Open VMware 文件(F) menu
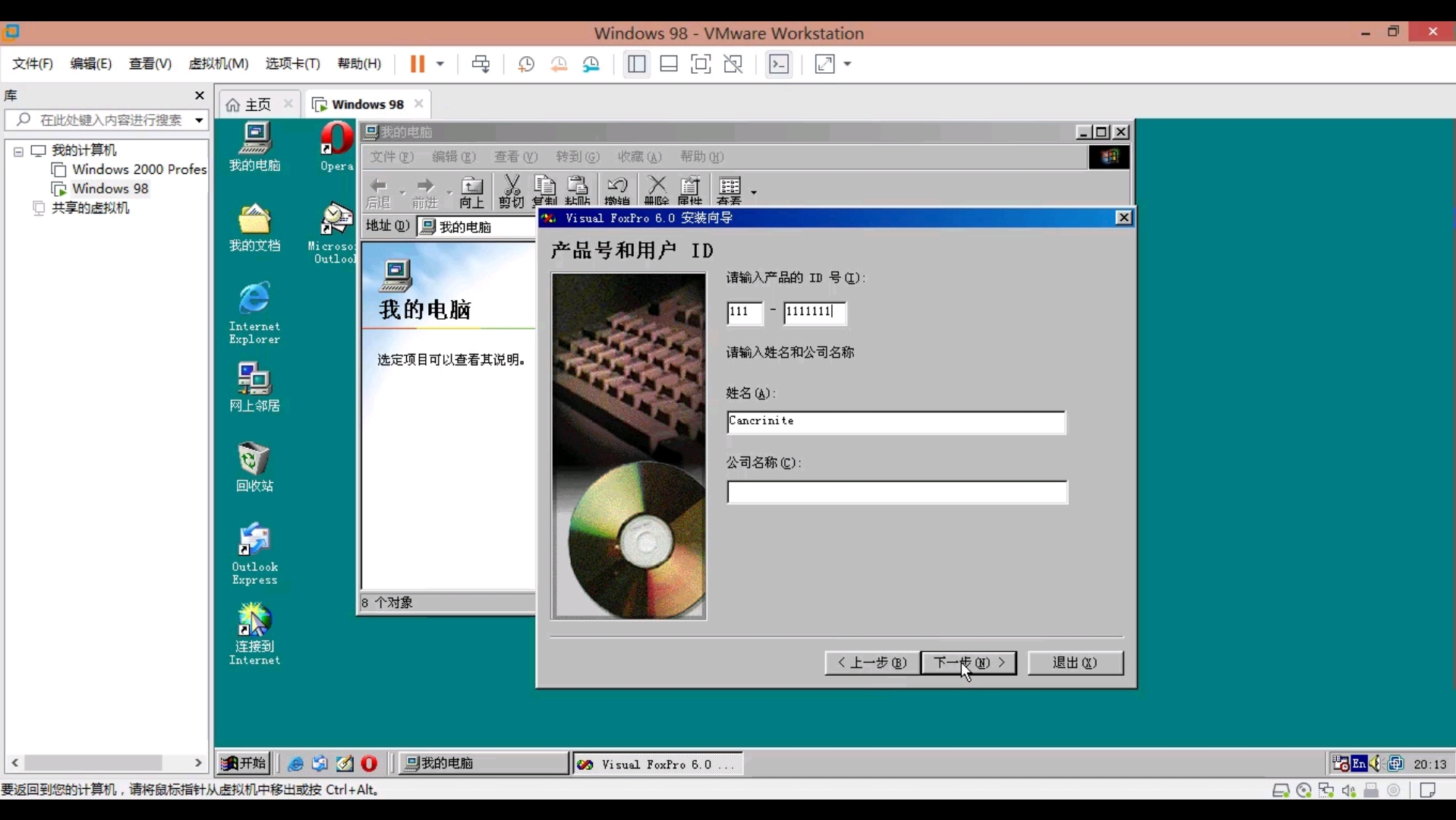The height and width of the screenshot is (820, 1456). [33, 64]
